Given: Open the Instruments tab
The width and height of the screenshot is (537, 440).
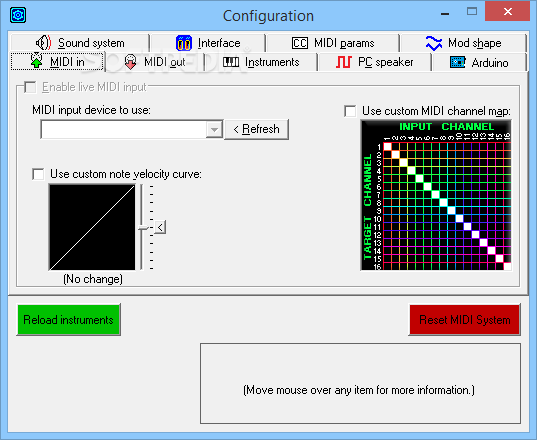Looking at the screenshot, I should 261,62.
